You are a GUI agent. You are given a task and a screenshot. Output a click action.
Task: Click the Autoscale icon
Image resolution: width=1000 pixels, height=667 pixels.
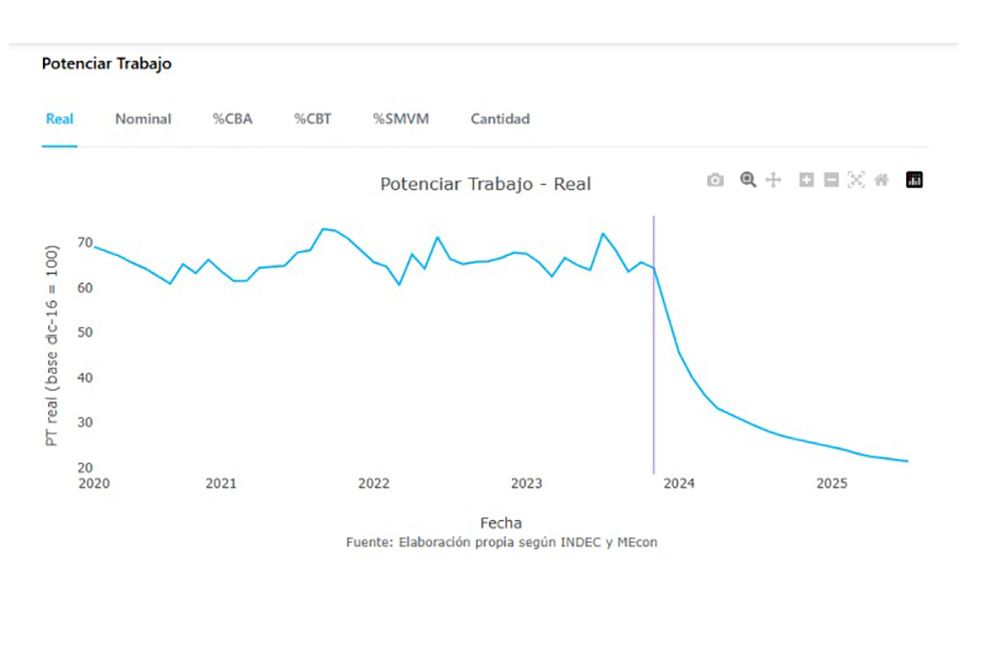point(856,180)
